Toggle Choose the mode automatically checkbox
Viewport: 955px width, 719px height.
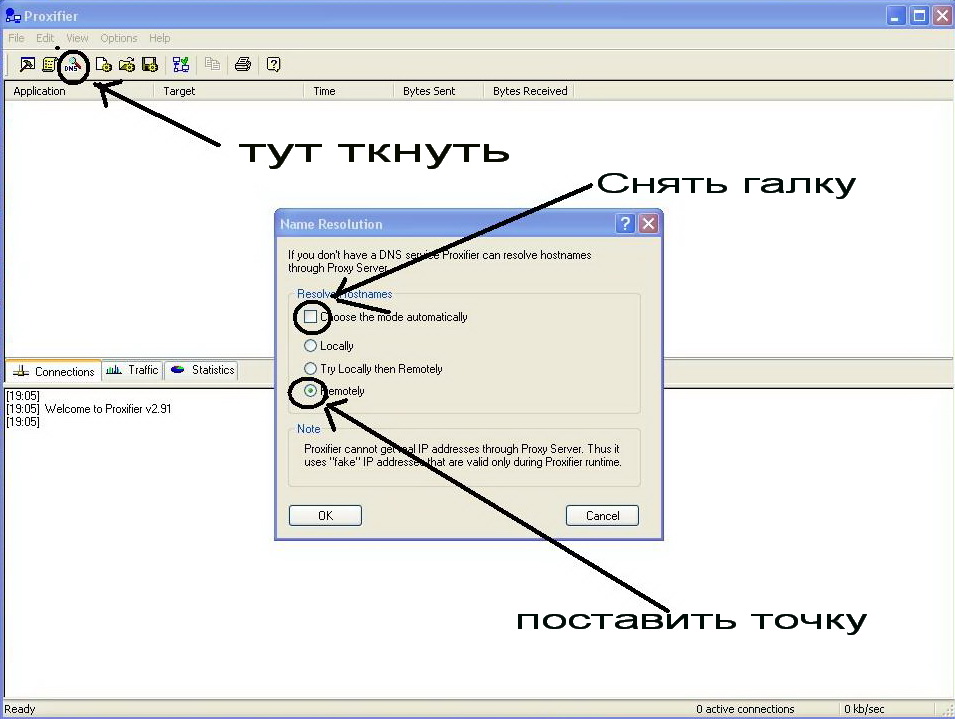(x=311, y=317)
